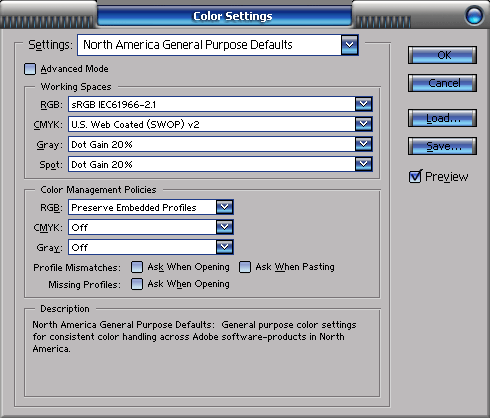Screen dimensions: 490x418
Task: Click the OK button
Action: (442, 55)
